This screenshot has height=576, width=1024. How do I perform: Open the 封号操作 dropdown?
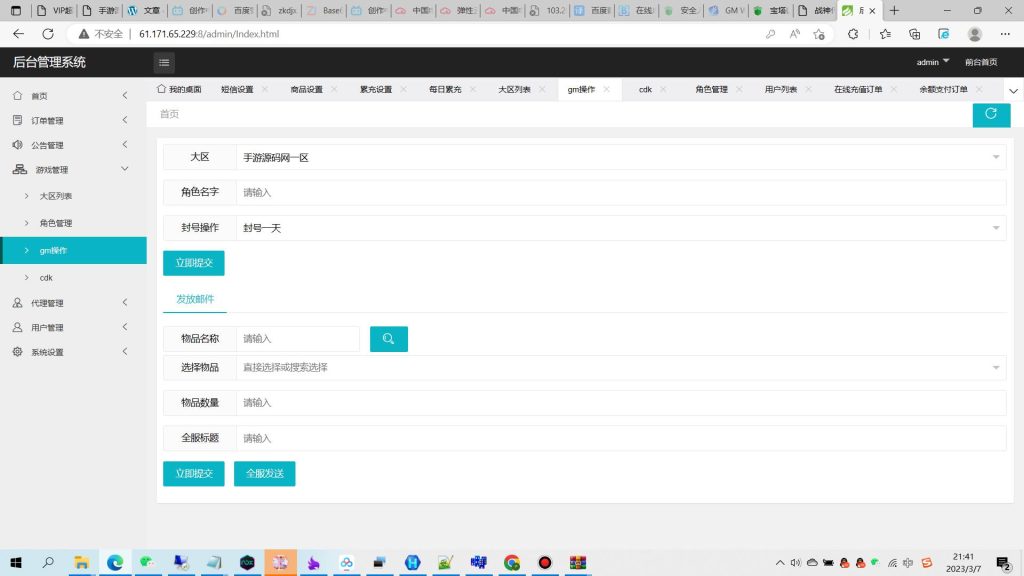coord(620,228)
